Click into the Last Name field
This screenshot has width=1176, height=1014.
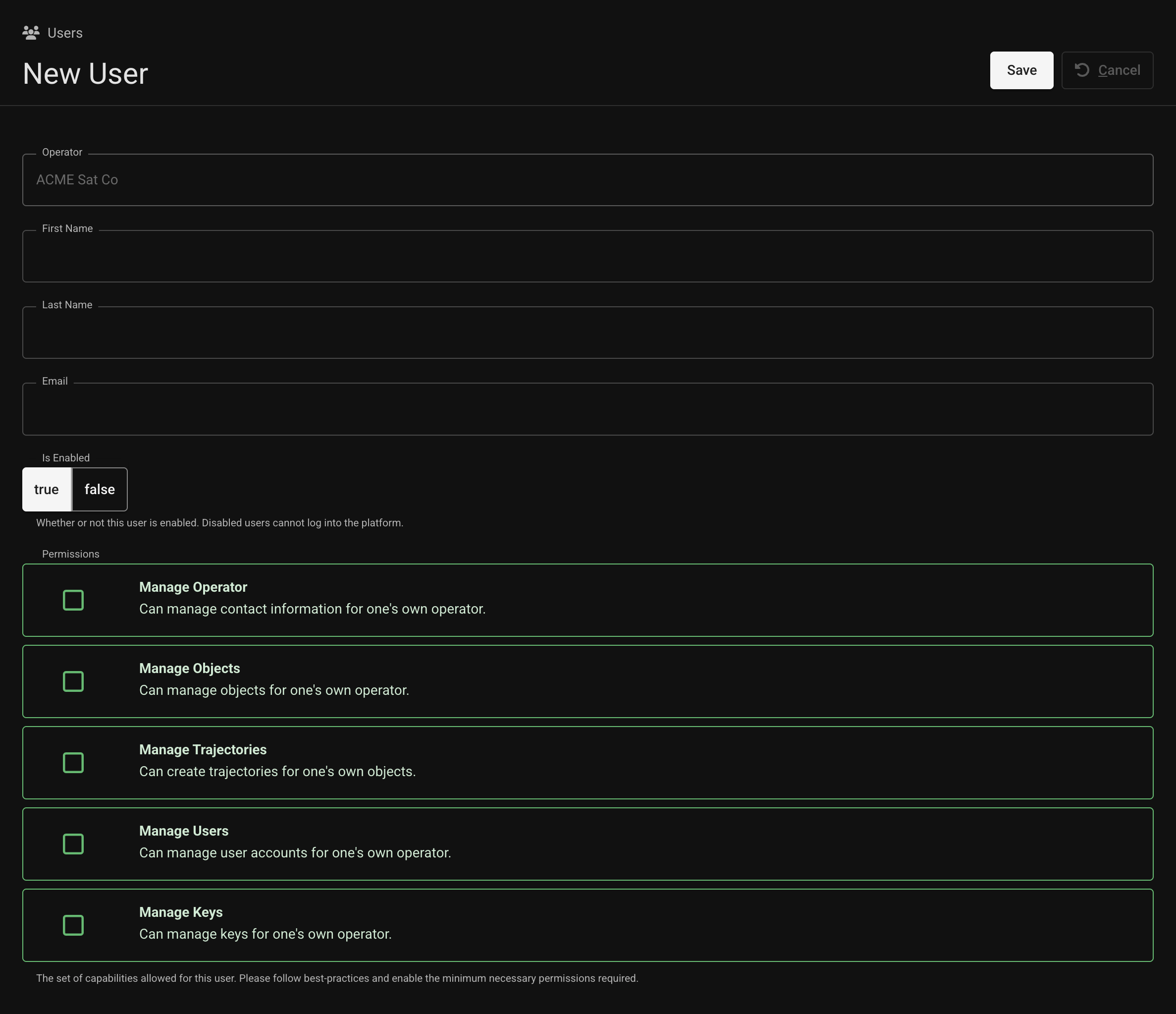[588, 333]
